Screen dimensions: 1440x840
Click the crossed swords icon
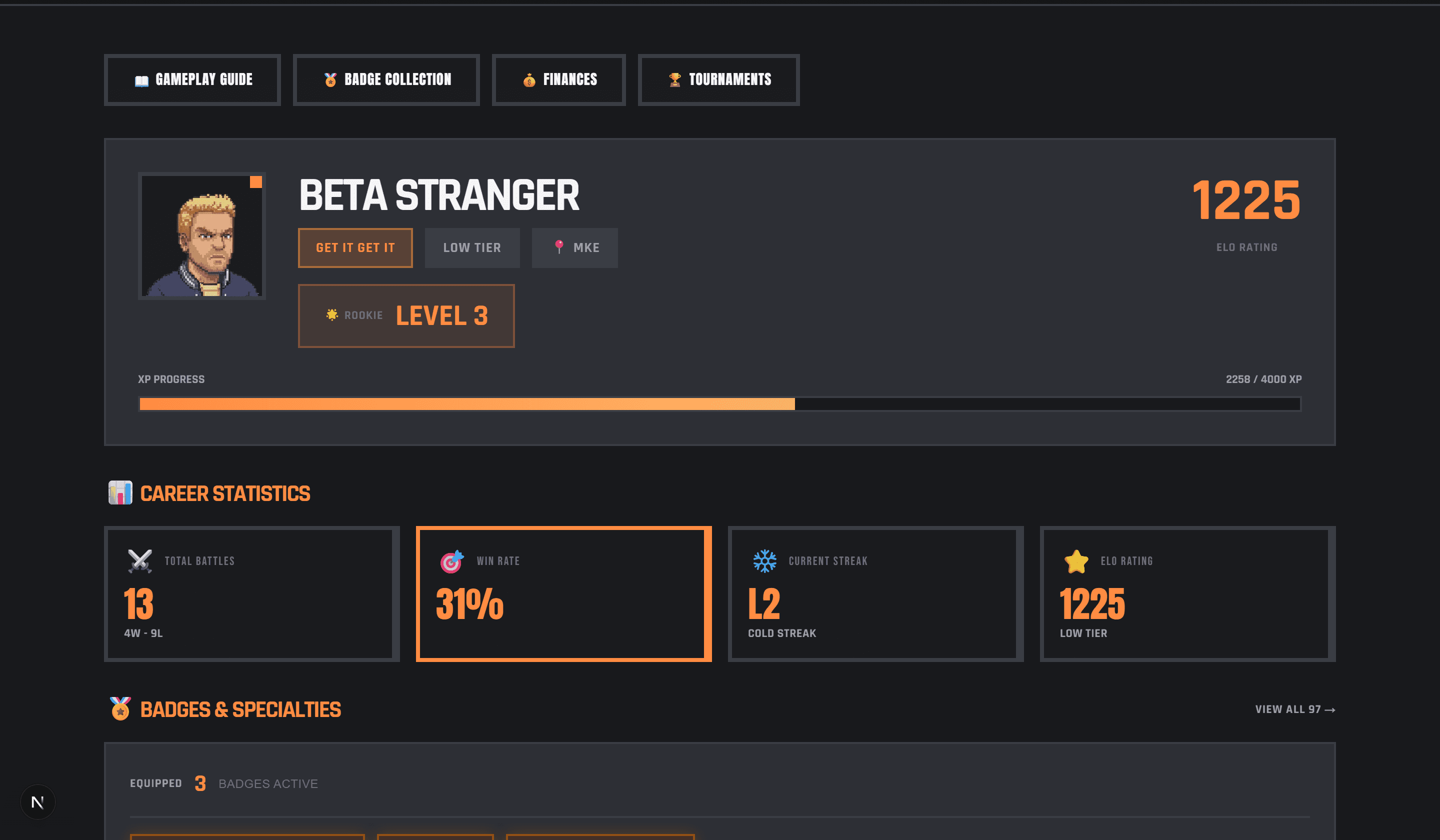pos(140,560)
